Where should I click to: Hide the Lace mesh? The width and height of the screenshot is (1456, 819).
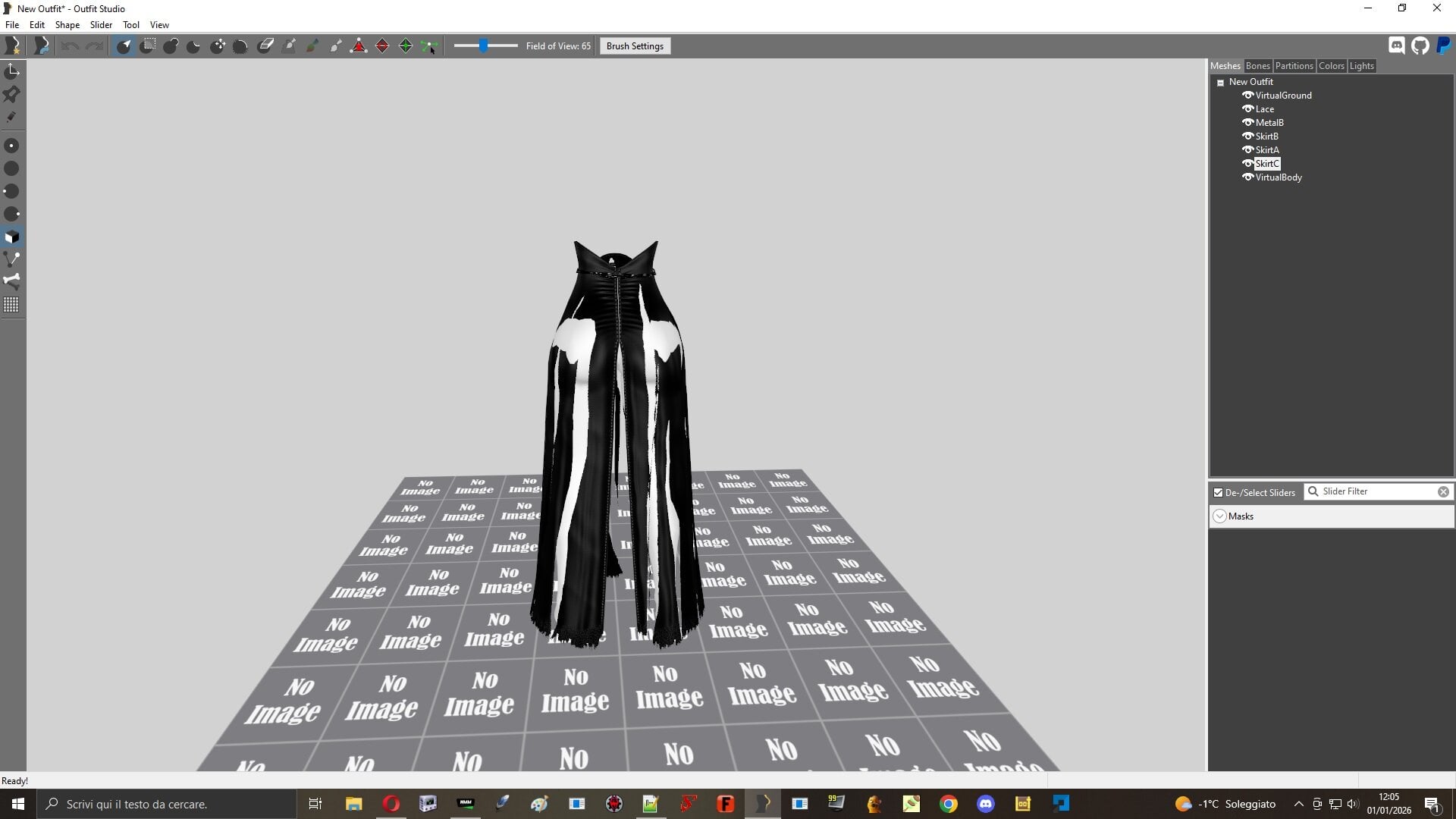tap(1247, 109)
